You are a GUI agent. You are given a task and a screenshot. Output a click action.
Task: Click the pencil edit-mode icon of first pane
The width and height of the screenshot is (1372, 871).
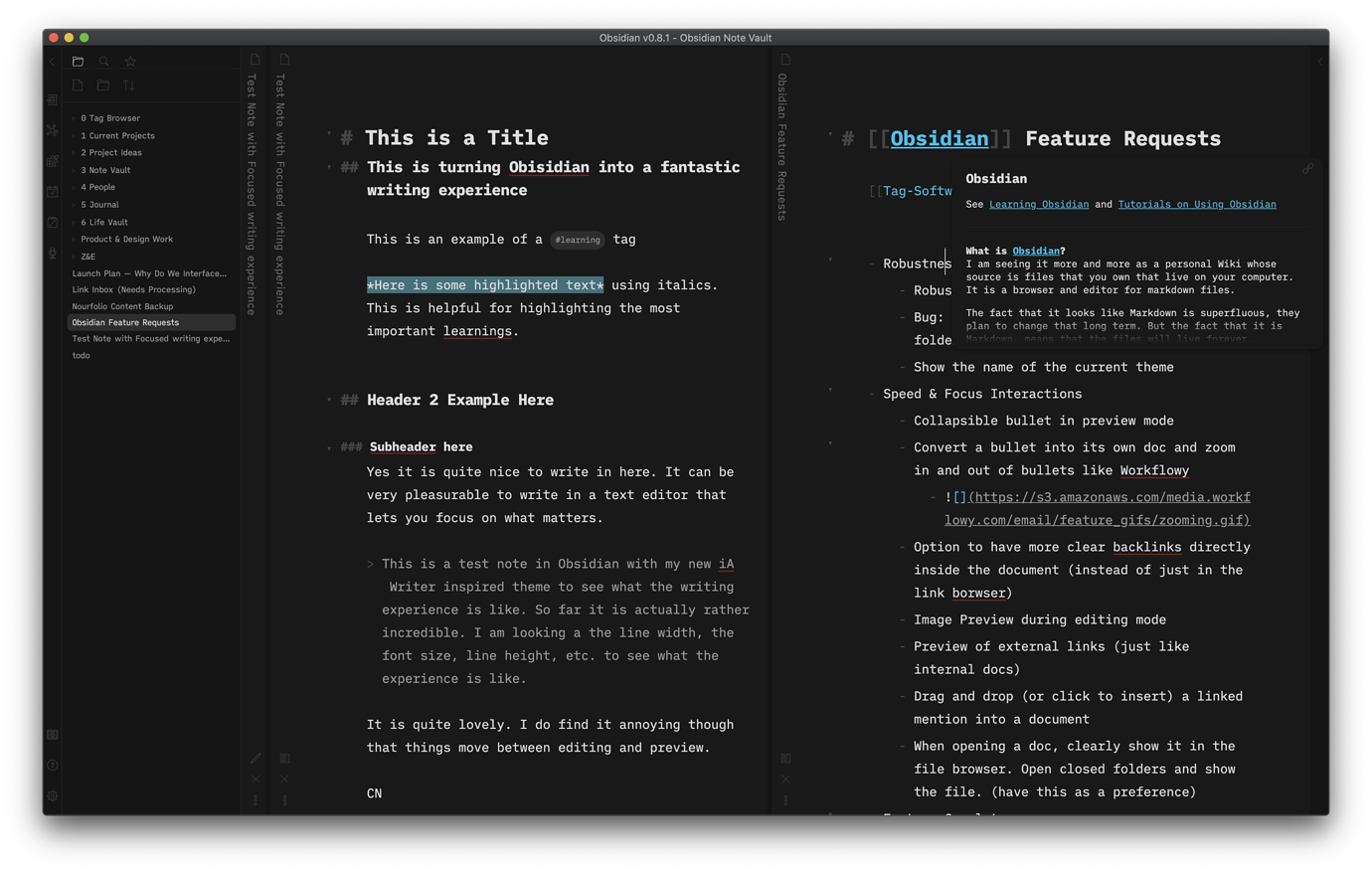[256, 758]
